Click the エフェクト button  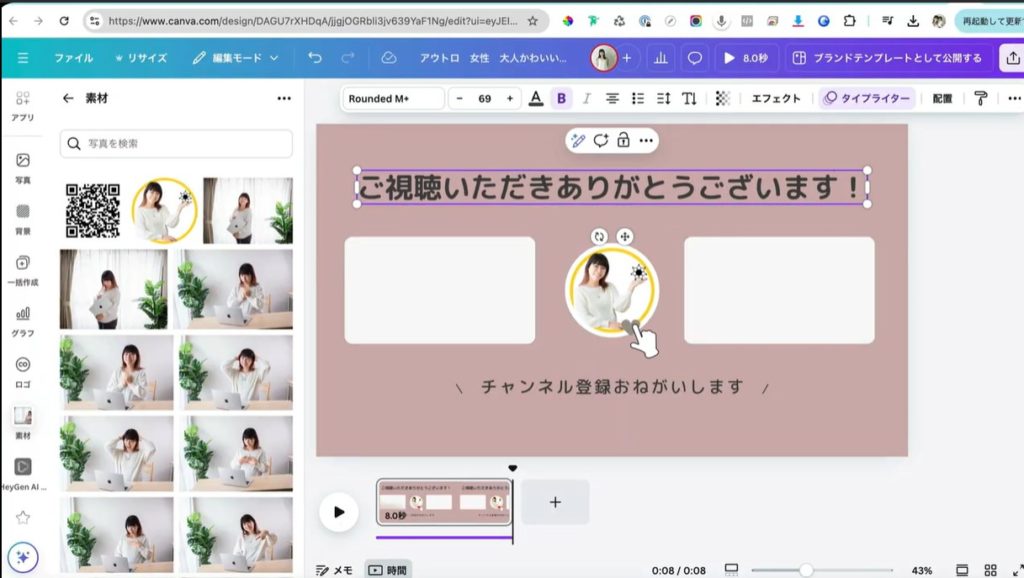pos(776,98)
